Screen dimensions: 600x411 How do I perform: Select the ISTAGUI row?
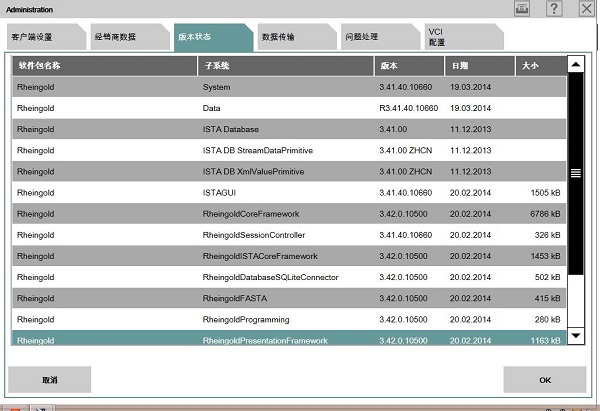click(289, 192)
